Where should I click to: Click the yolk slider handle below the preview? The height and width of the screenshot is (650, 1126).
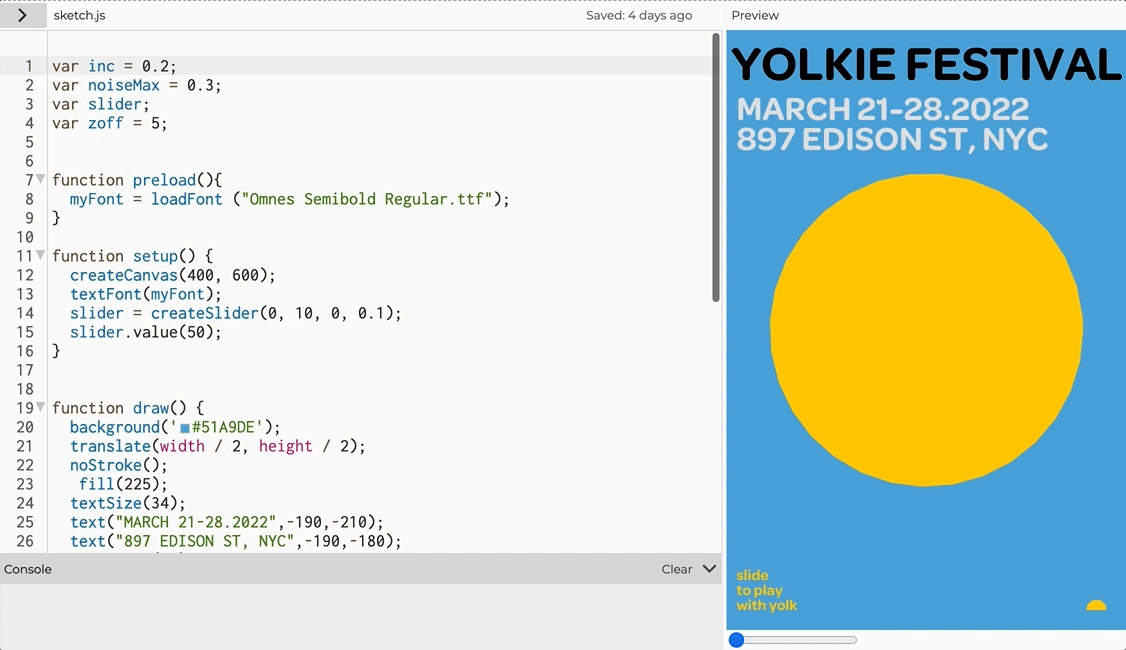[736, 639]
